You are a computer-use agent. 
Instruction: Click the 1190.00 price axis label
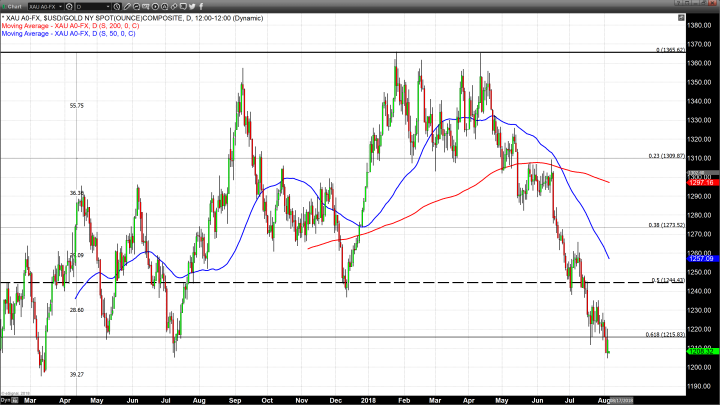point(700,386)
